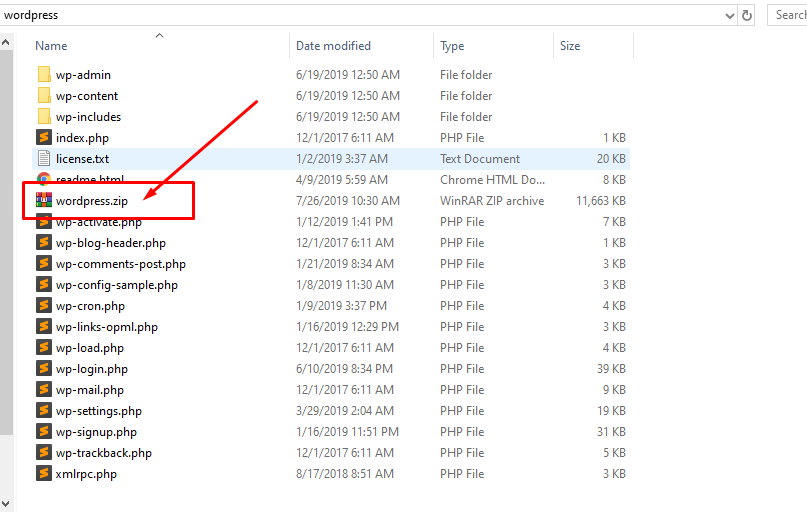Image resolution: width=807 pixels, height=517 pixels.
Task: Click into the Search box
Action: click(x=787, y=15)
